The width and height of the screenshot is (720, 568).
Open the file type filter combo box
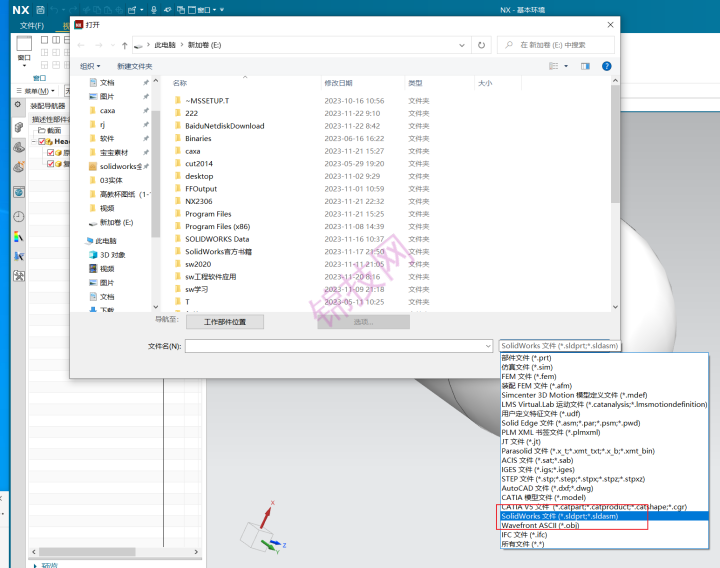(560, 346)
